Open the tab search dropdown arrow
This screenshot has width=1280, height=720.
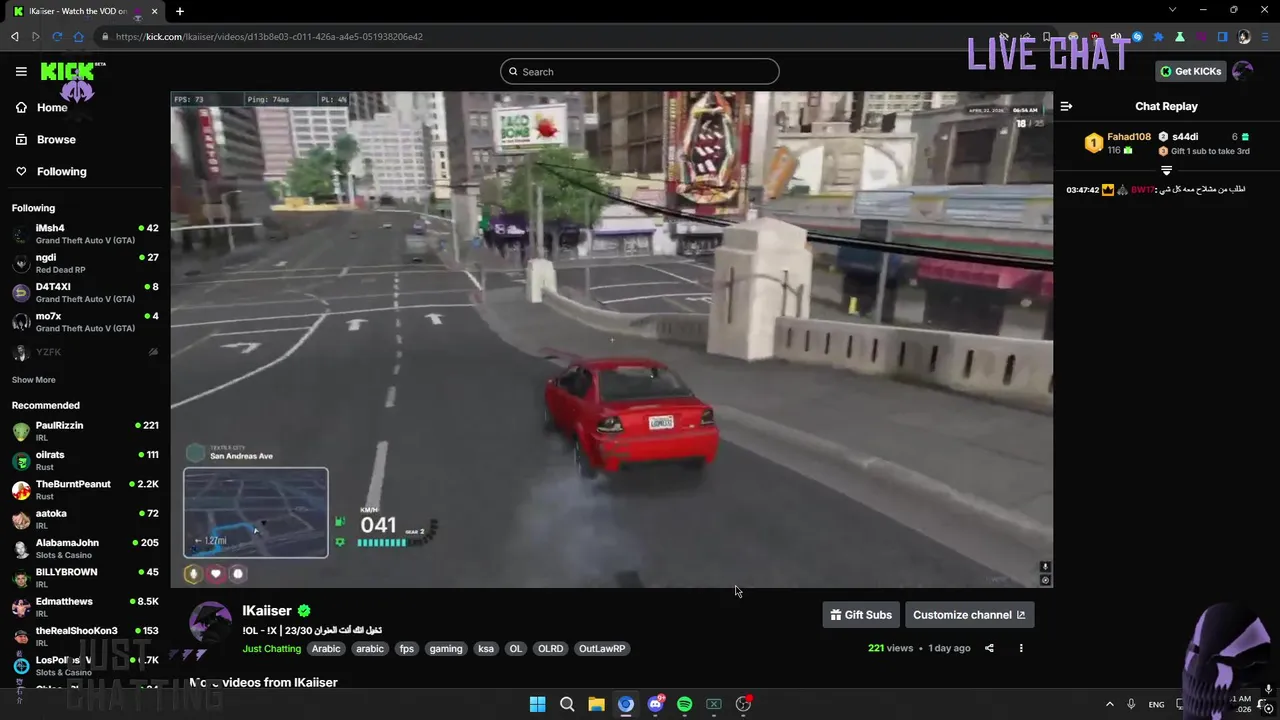pos(1172,10)
